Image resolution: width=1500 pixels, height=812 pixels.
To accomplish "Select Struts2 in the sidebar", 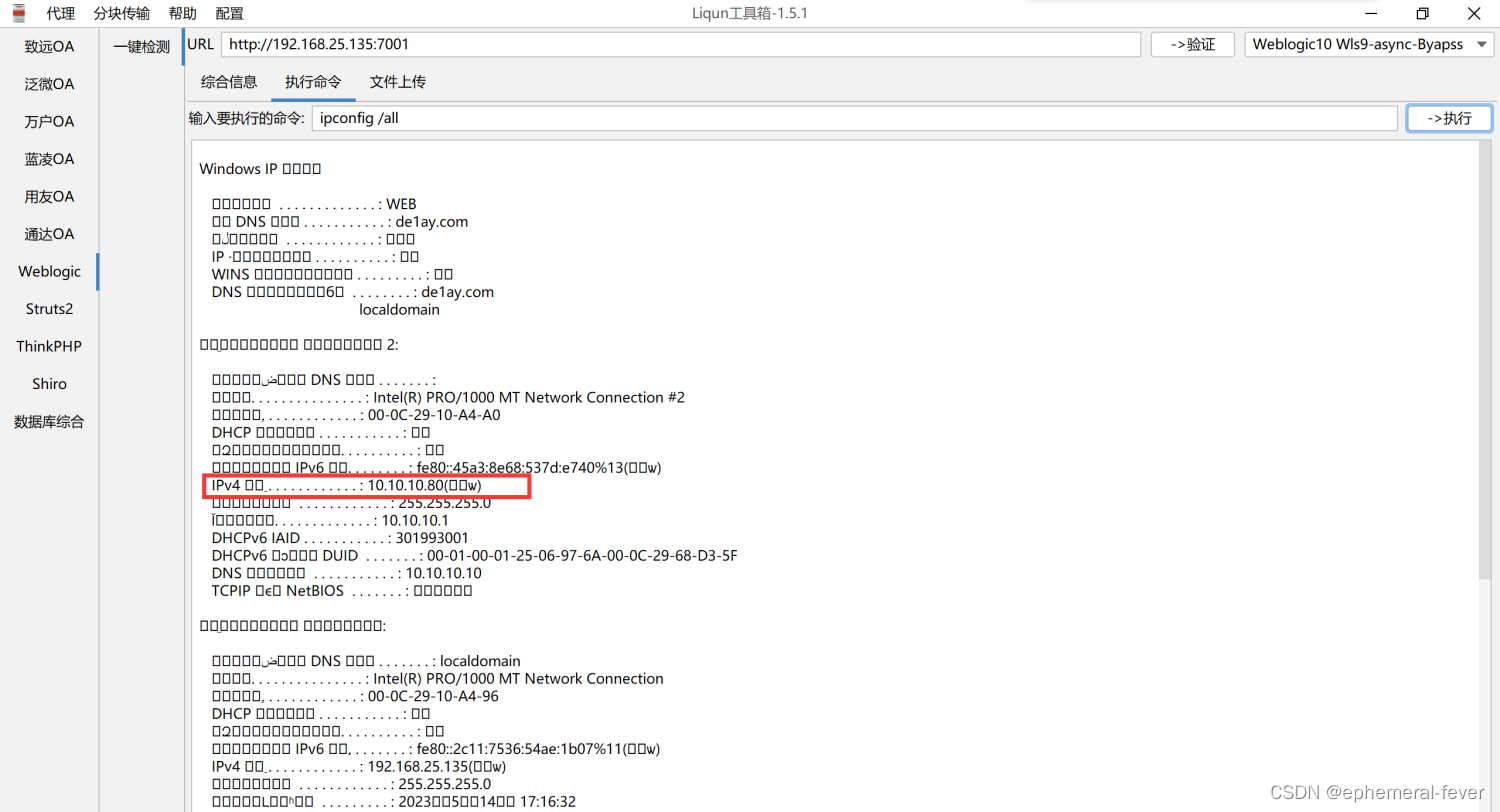I will tap(49, 309).
